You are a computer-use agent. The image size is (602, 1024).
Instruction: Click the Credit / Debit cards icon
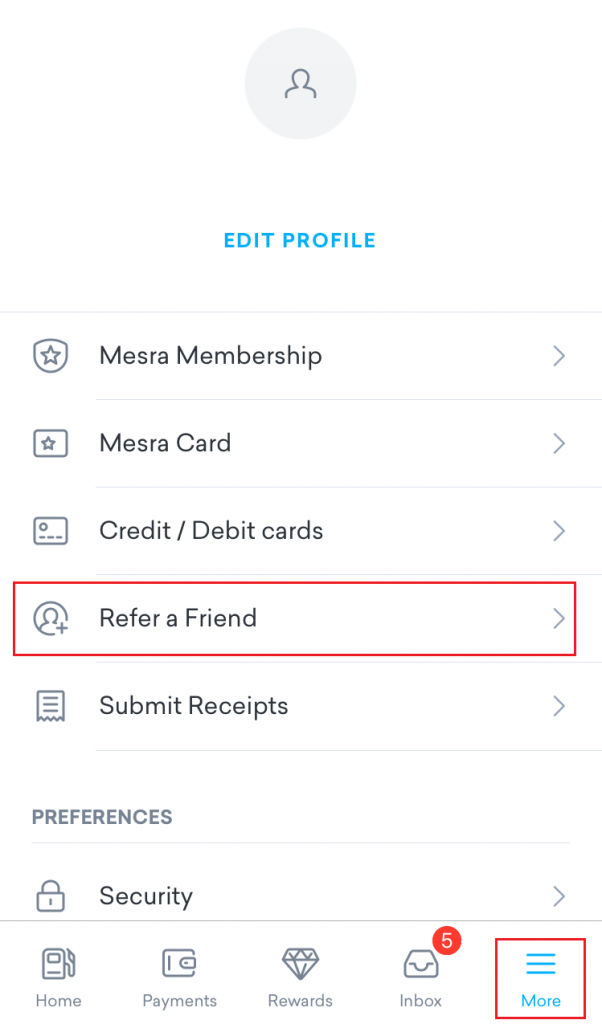pyautogui.click(x=50, y=530)
